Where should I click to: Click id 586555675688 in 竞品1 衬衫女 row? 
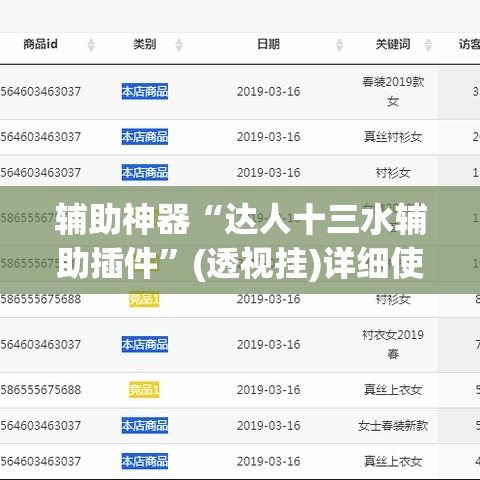pos(40,299)
